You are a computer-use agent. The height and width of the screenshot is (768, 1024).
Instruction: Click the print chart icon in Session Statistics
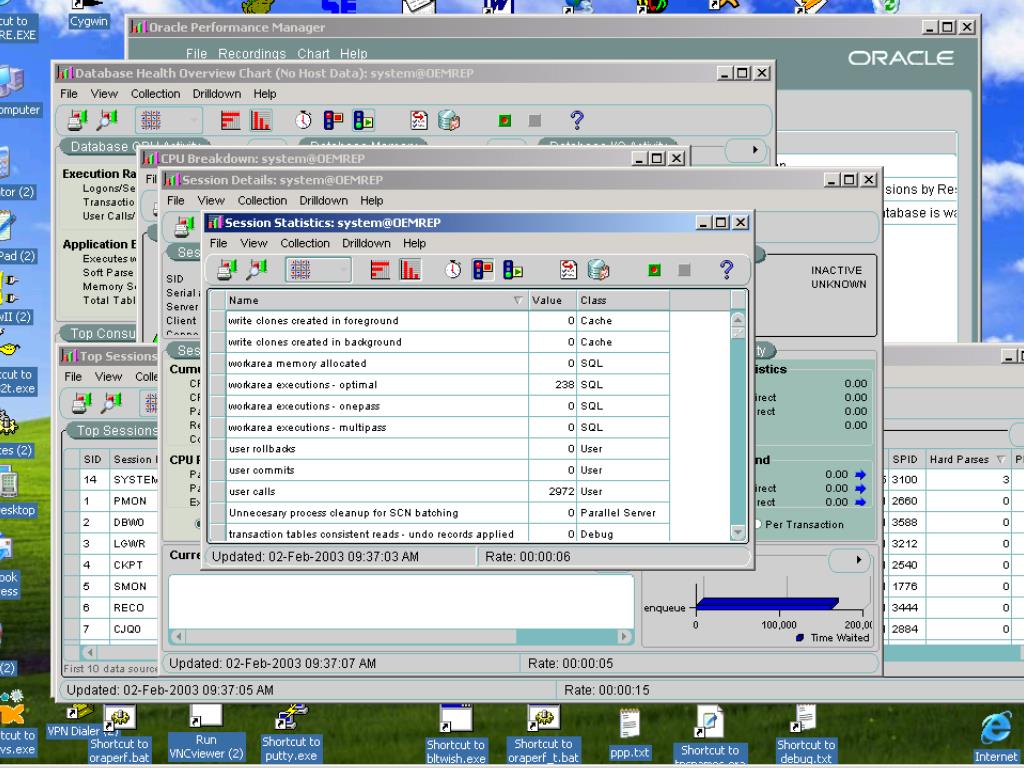pyautogui.click(x=227, y=270)
